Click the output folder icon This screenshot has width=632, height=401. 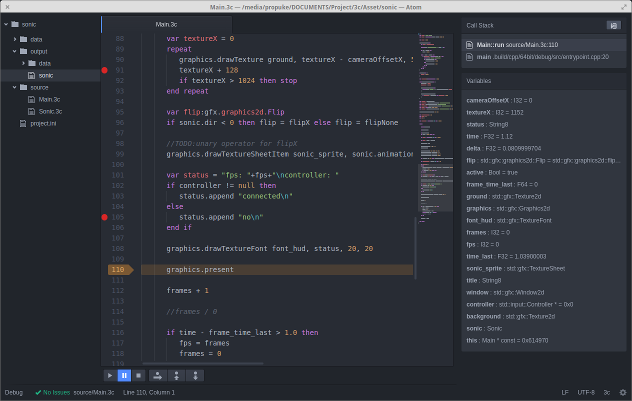pyautogui.click(x=24, y=52)
